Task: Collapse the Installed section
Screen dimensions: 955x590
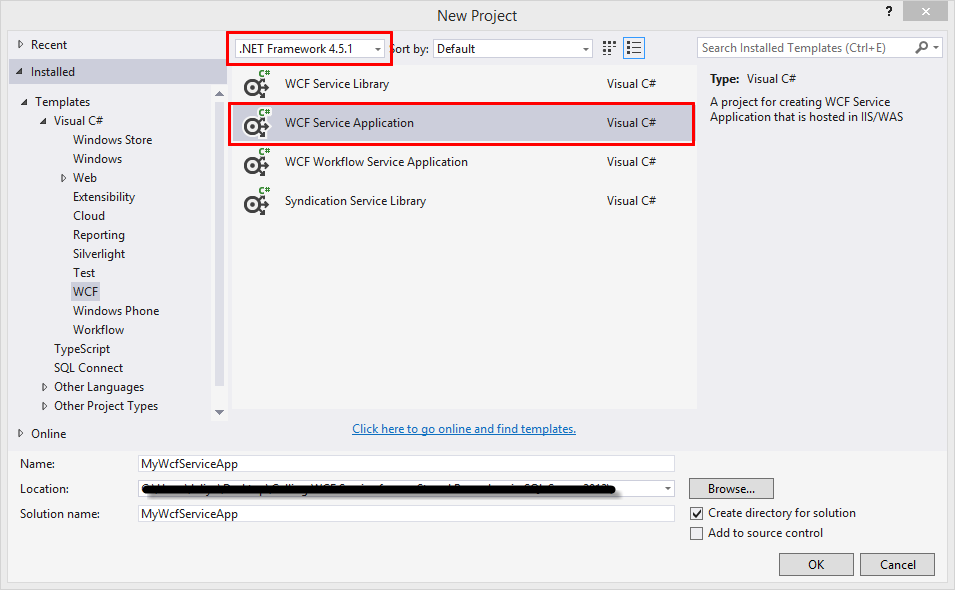Action: tap(20, 72)
